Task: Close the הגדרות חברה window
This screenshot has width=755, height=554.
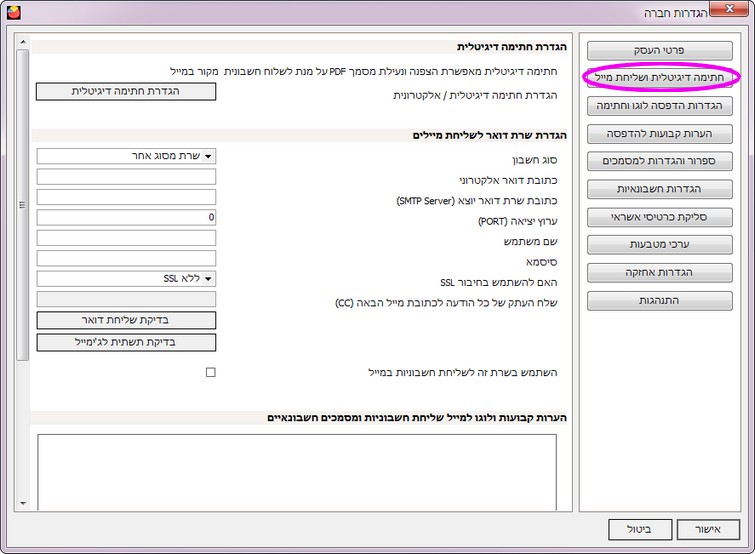Action: coord(729,9)
